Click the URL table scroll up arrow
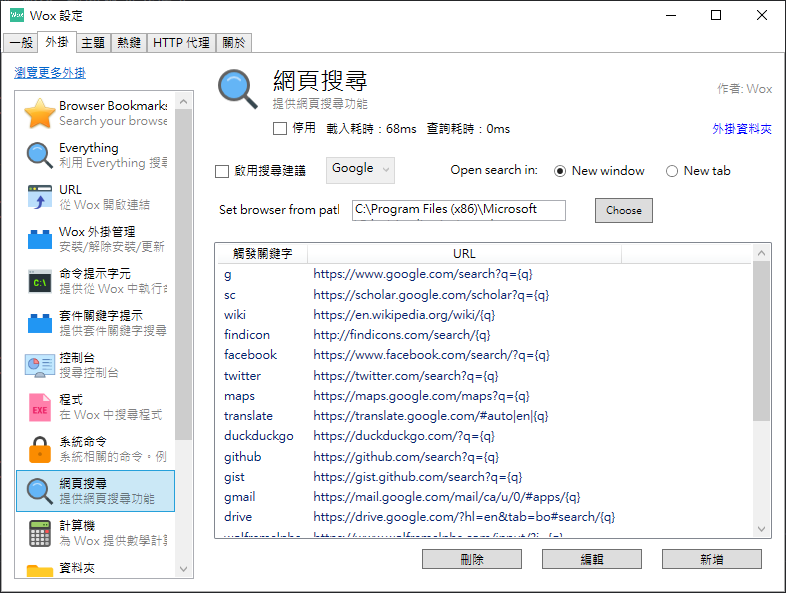This screenshot has width=786, height=593. (x=761, y=253)
